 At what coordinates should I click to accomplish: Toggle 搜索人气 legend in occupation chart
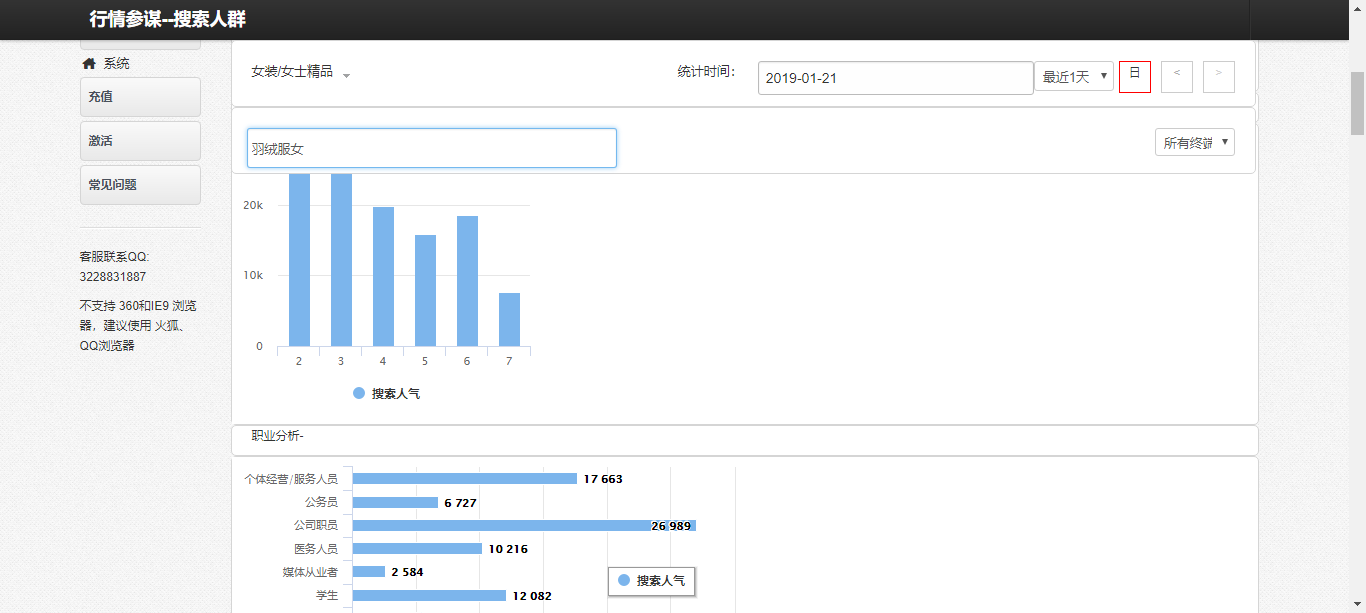pos(652,581)
